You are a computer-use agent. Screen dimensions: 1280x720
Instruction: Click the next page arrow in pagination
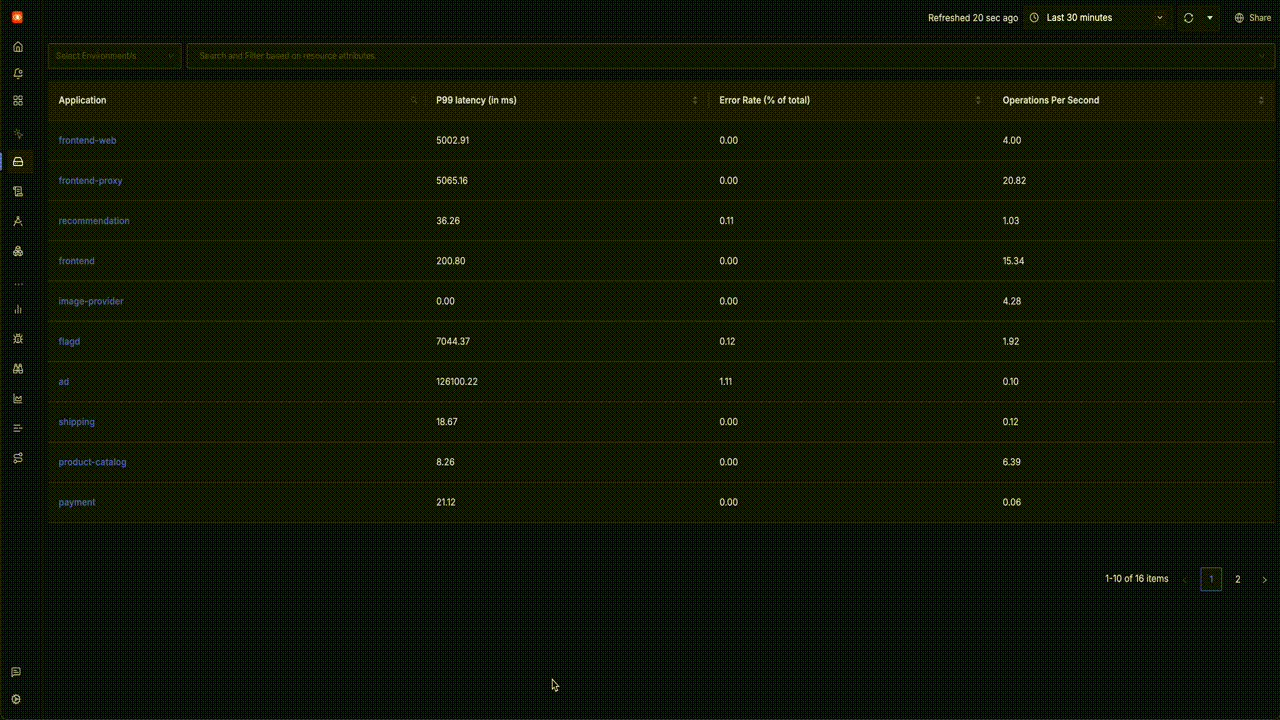[x=1264, y=579]
